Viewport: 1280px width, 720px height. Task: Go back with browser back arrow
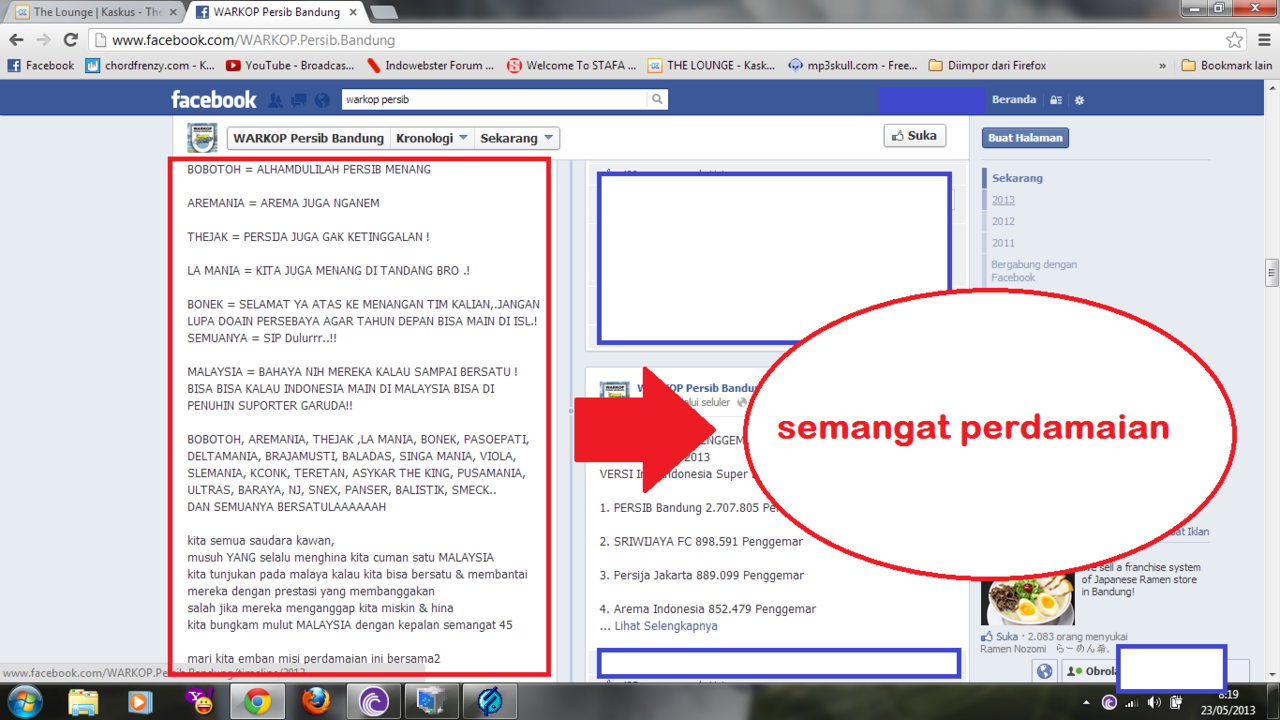click(17, 40)
